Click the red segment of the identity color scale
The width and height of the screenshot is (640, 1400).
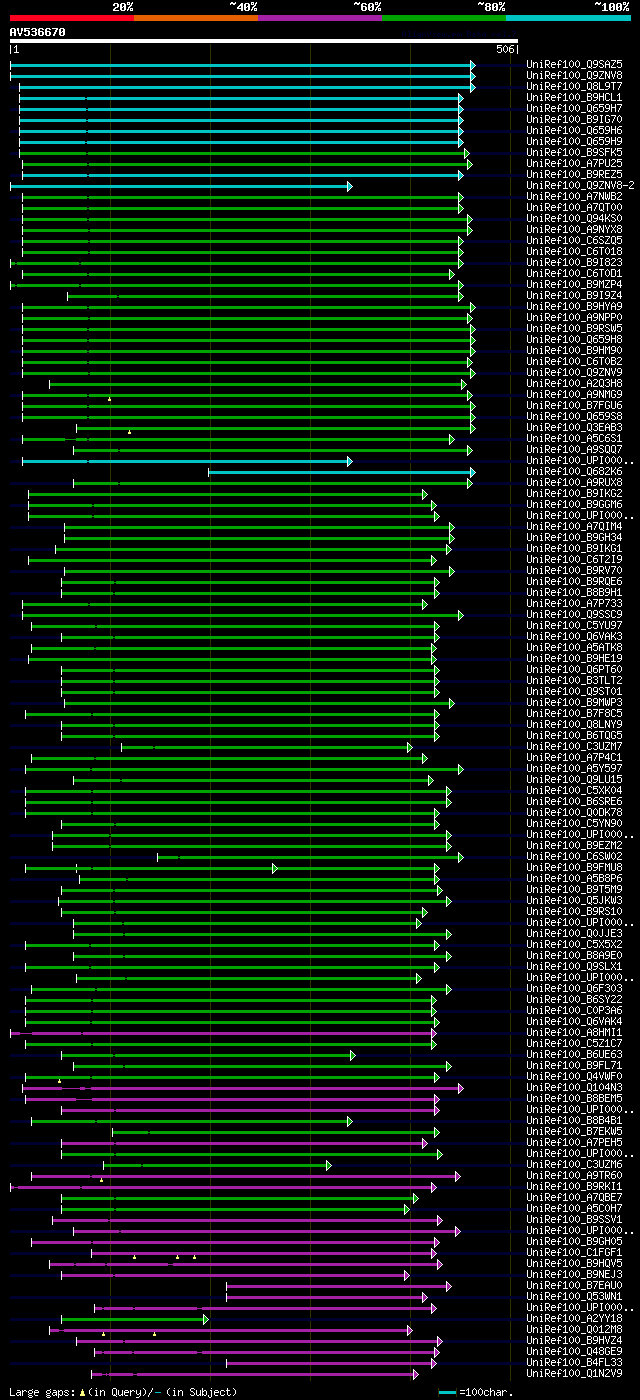[72, 17]
